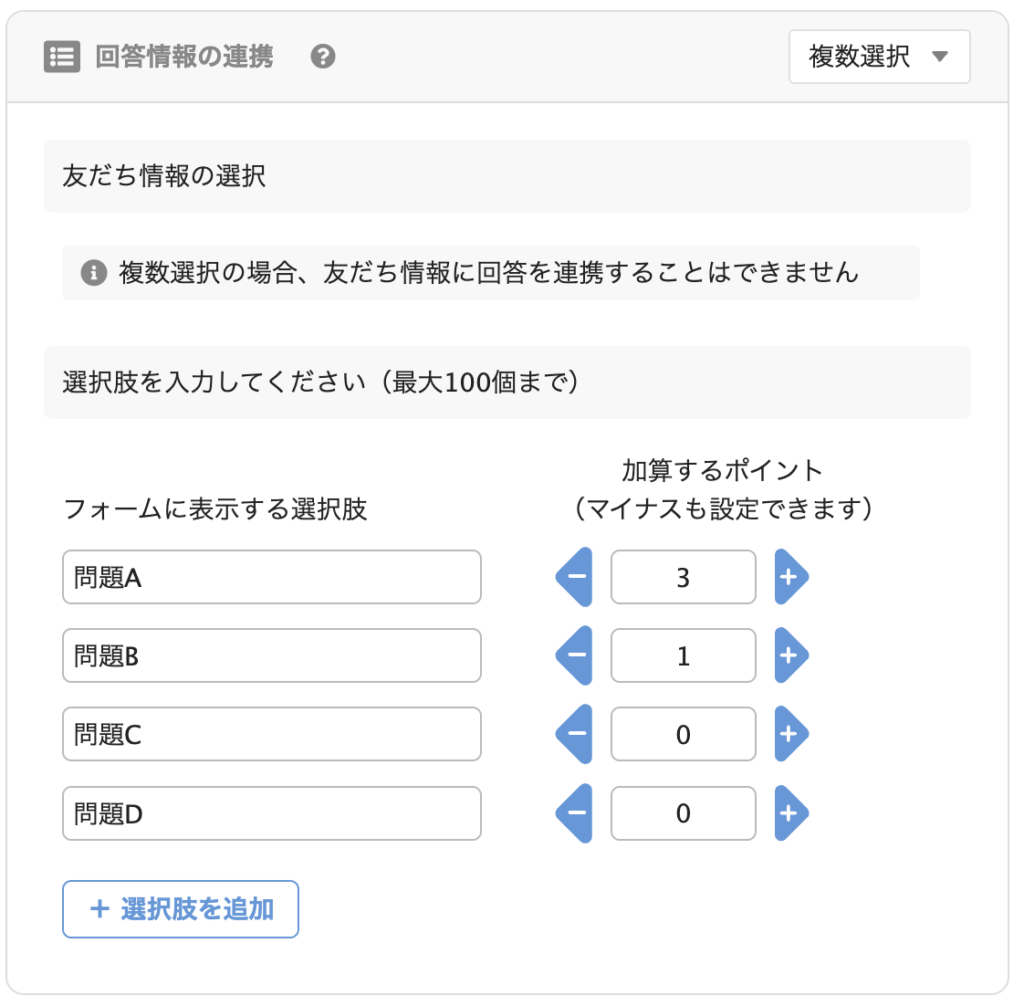The image size is (1024, 1006).
Task: Click the 問題C choice text field
Action: click(272, 734)
